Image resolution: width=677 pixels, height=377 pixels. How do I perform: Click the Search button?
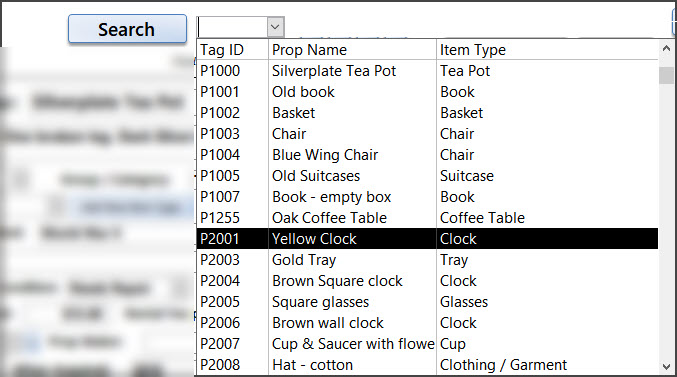point(127,29)
